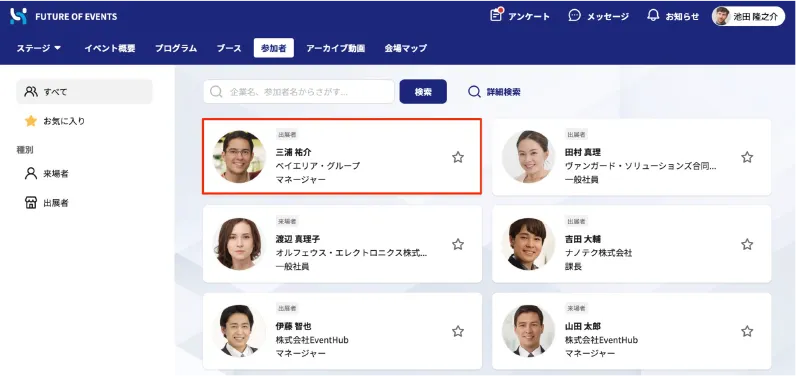Select the 来場者 person icon filter
The width and height of the screenshot is (796, 376).
point(31,174)
